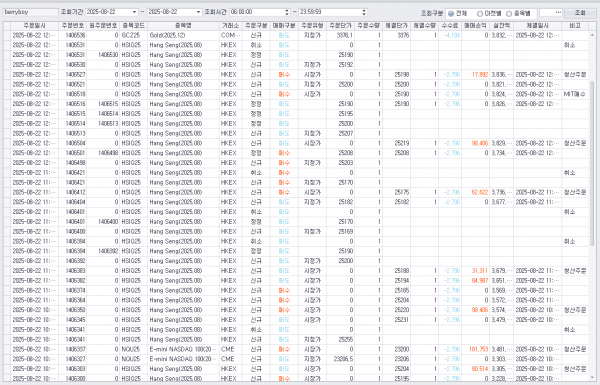The height and width of the screenshot is (385, 600).
Task: Select the Gold(2025.12) order row
Action: [x=296, y=35]
